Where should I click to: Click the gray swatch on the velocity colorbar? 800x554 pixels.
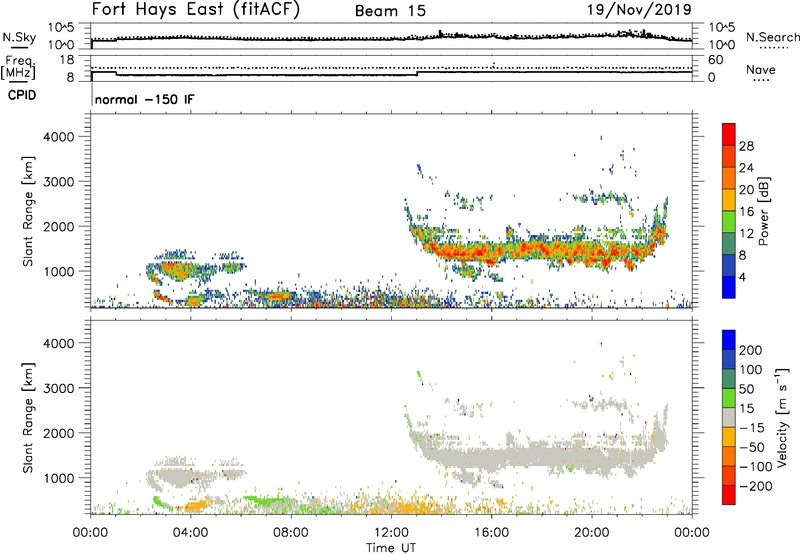(x=728, y=418)
